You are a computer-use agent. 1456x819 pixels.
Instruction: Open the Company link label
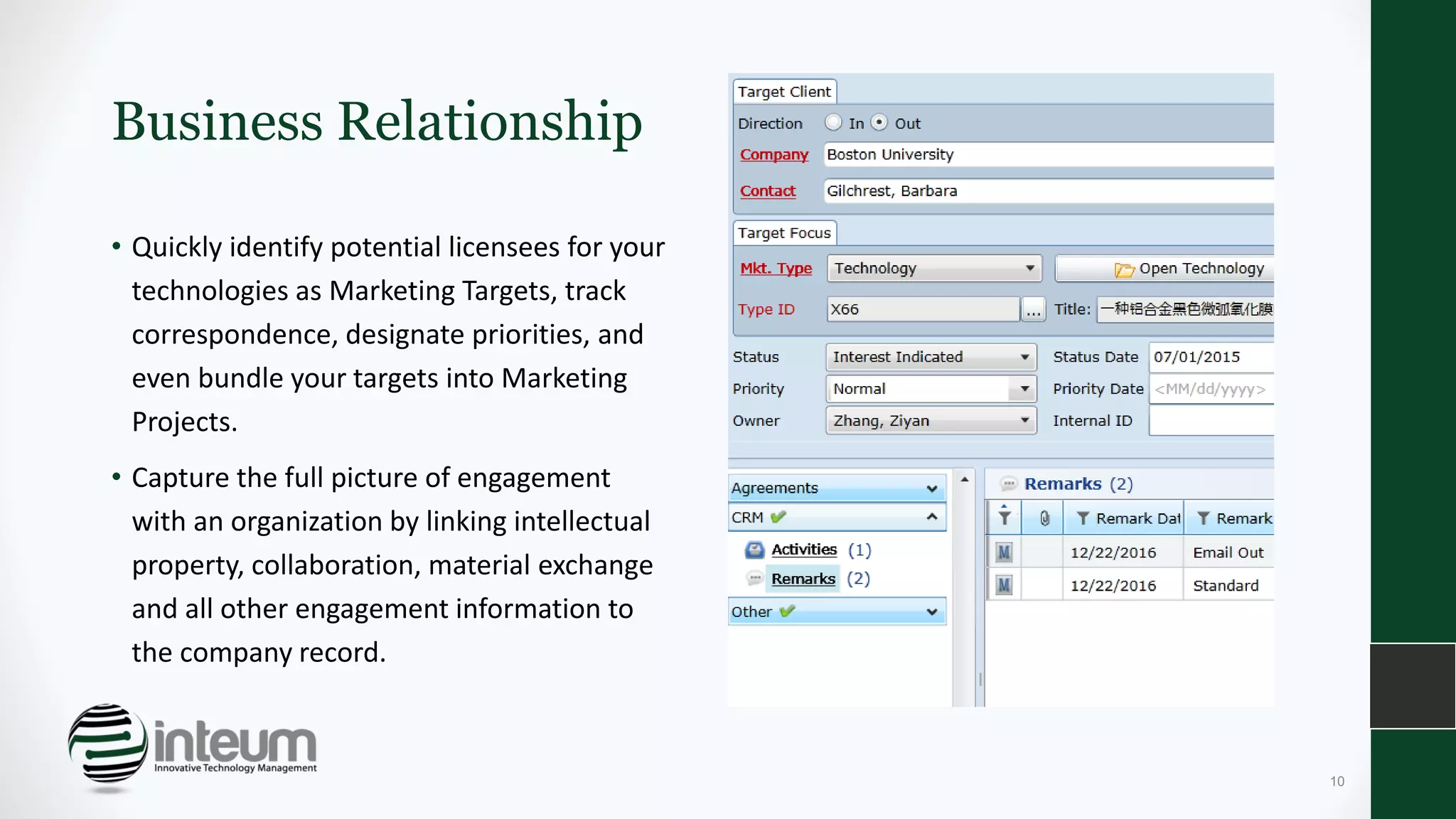pyautogui.click(x=774, y=154)
